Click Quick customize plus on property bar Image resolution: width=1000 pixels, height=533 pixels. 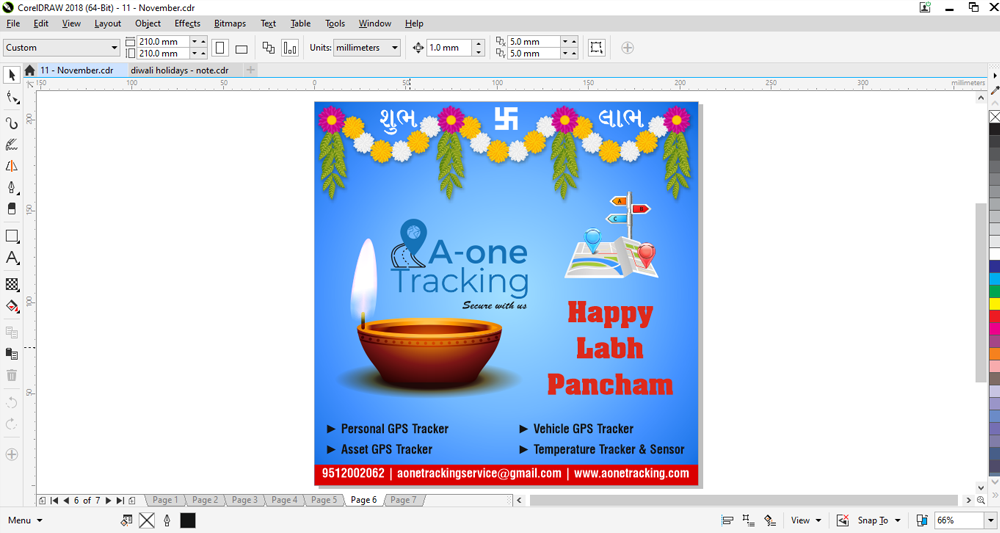(x=628, y=48)
